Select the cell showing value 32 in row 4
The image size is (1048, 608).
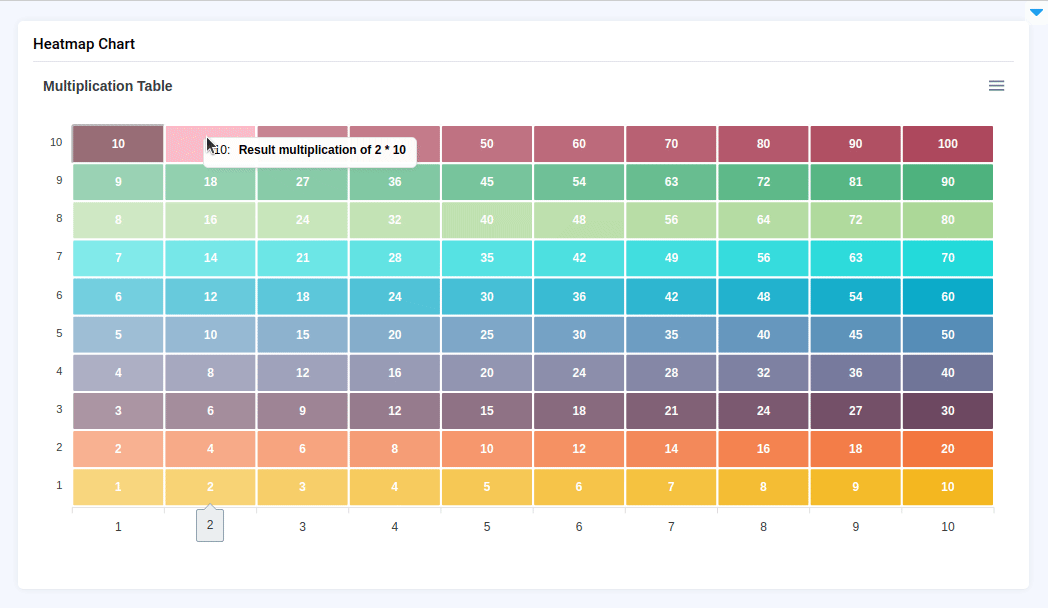tap(763, 373)
